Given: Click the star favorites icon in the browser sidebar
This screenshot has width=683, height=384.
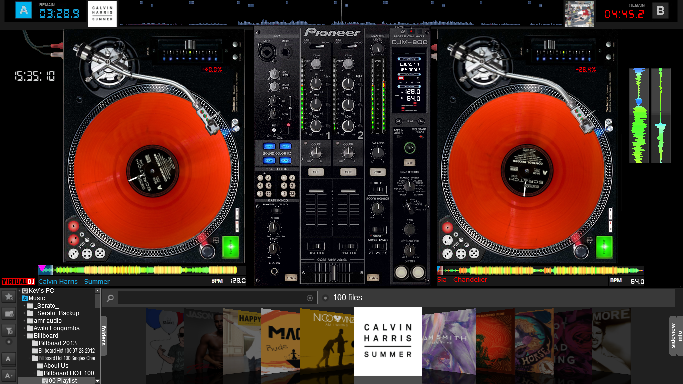Looking at the screenshot, I should (x=9, y=297).
